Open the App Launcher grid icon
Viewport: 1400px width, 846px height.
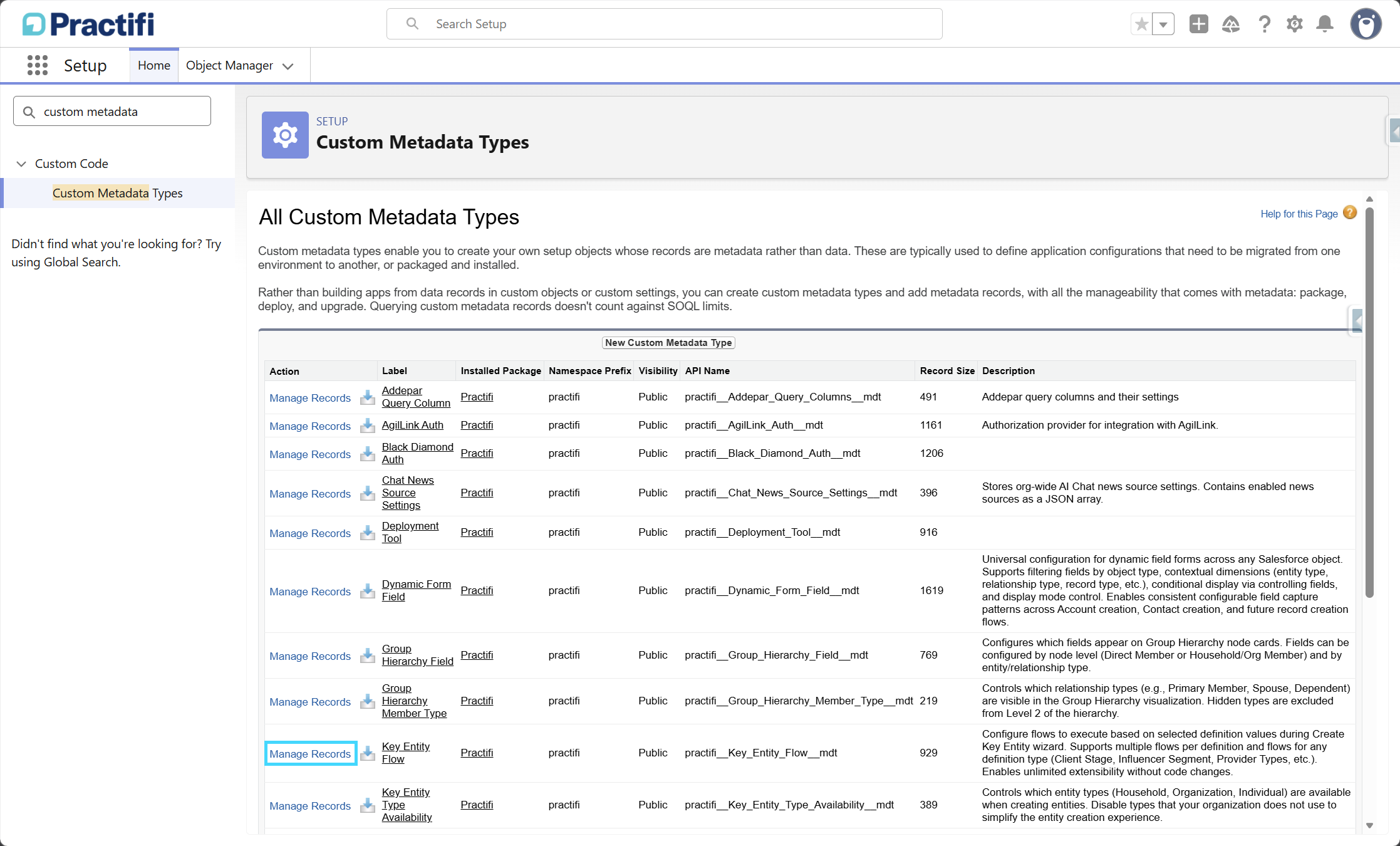(38, 65)
